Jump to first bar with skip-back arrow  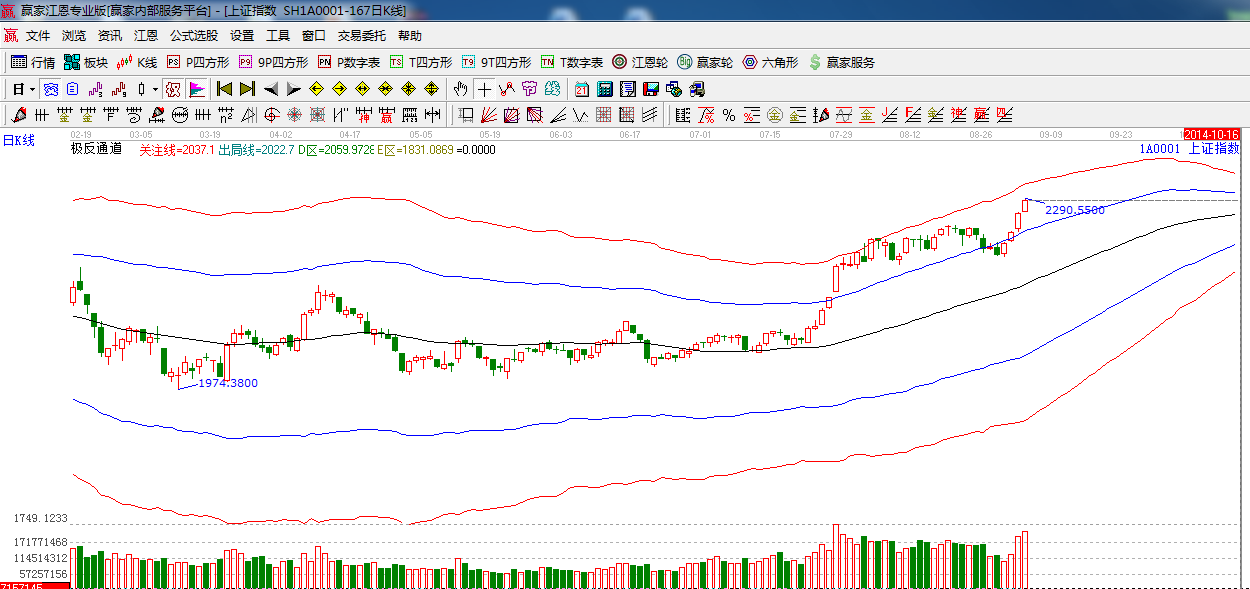click(224, 89)
